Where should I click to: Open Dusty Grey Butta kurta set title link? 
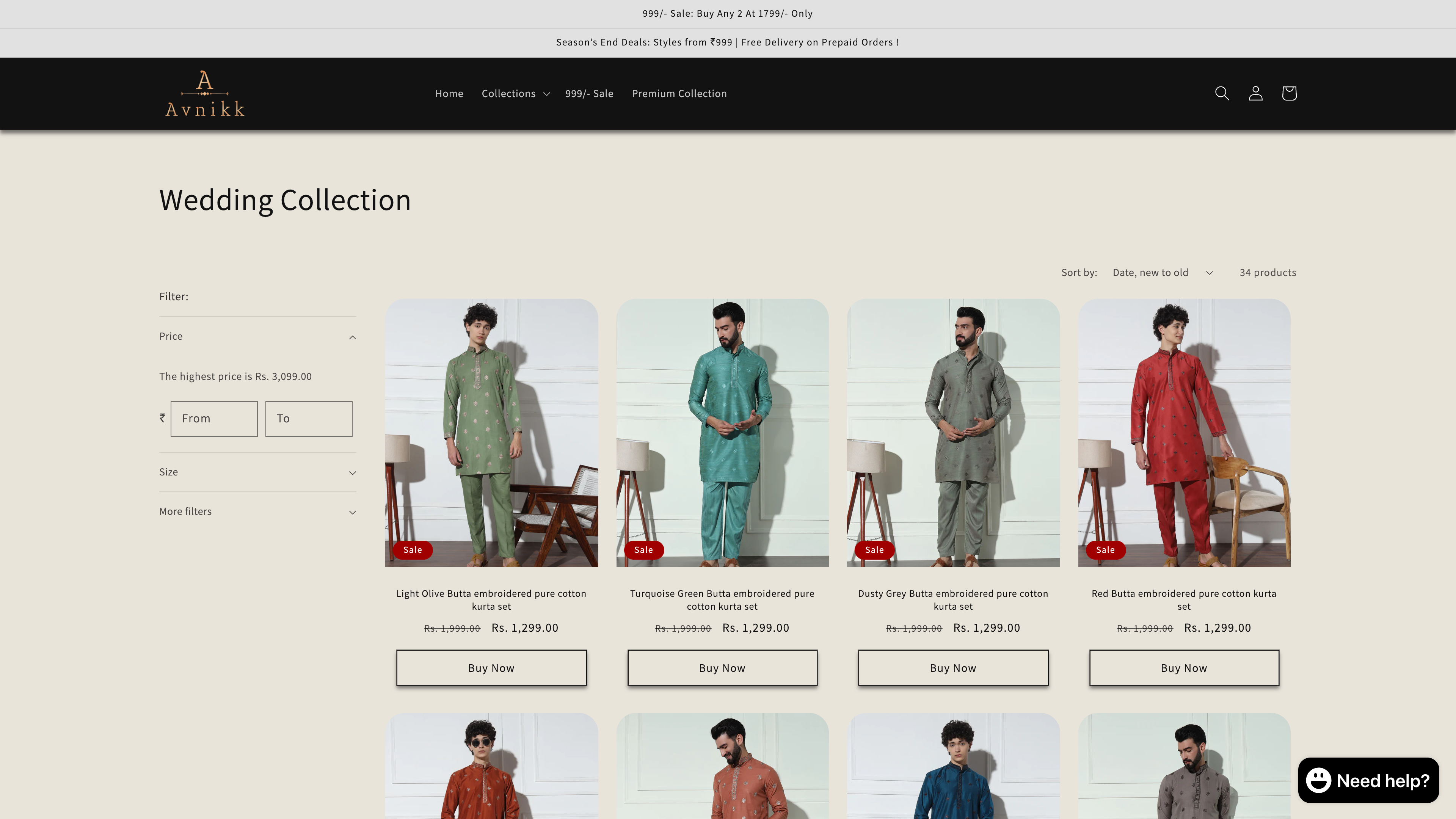tap(953, 600)
